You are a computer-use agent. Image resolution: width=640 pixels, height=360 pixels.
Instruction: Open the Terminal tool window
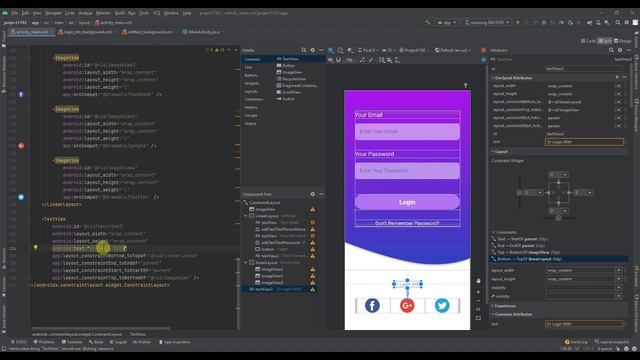(72, 342)
